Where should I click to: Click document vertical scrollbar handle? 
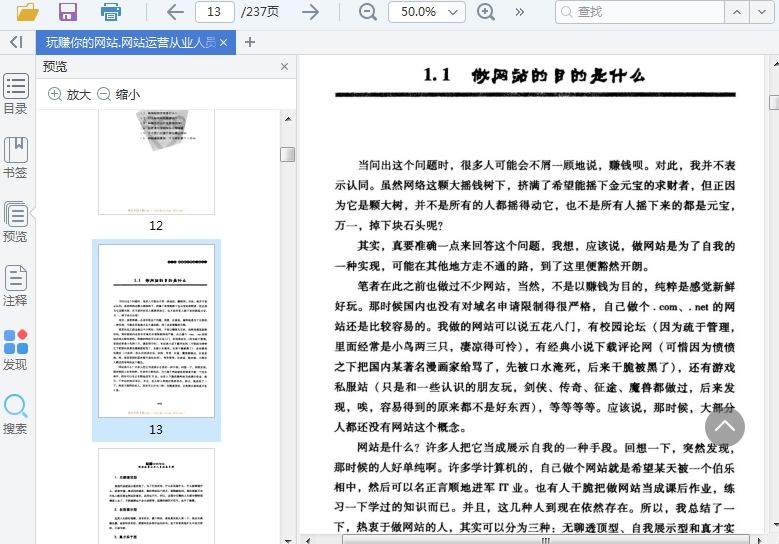[x=774, y=102]
